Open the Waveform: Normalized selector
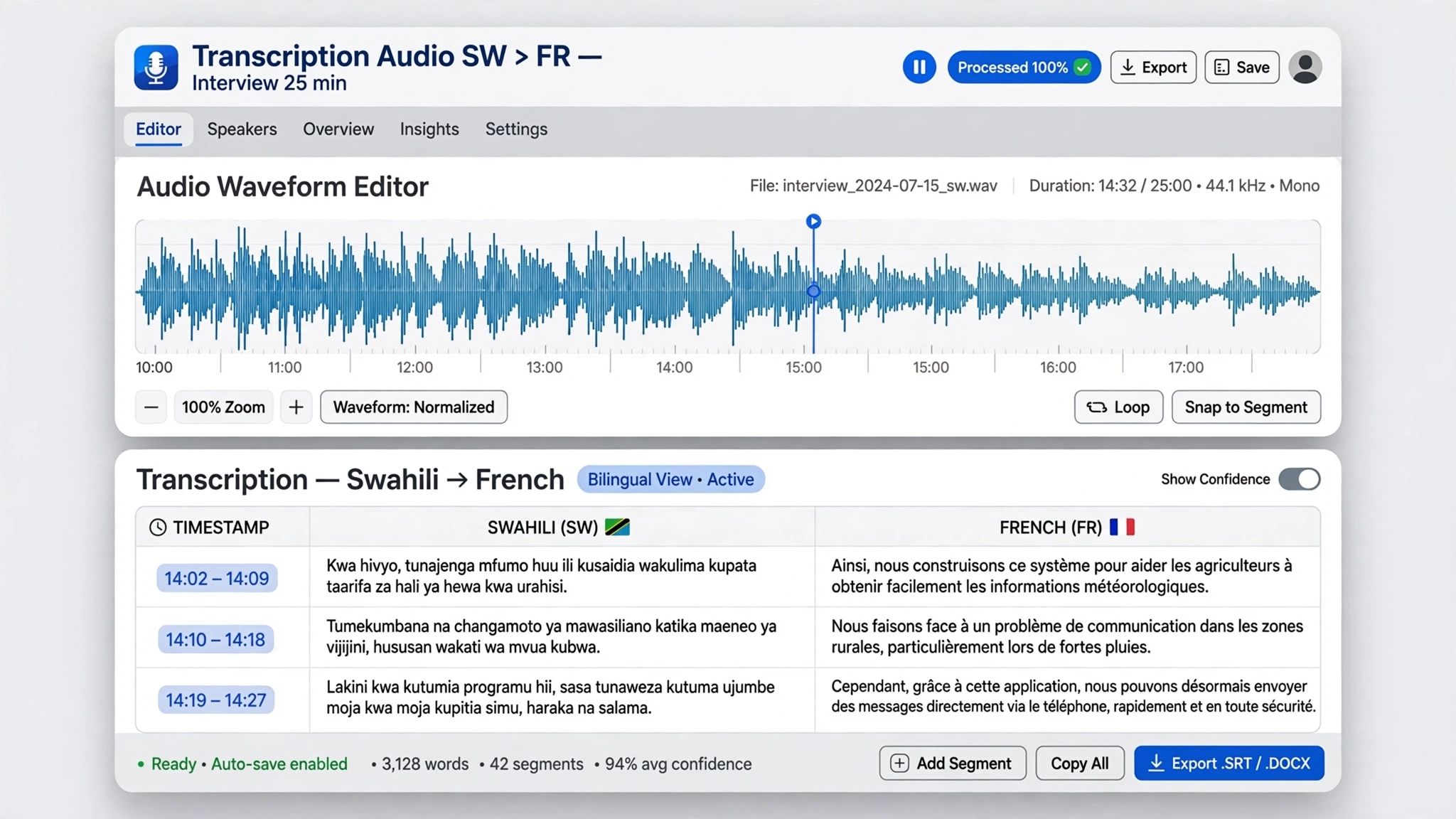This screenshot has height=819, width=1456. pyautogui.click(x=414, y=407)
